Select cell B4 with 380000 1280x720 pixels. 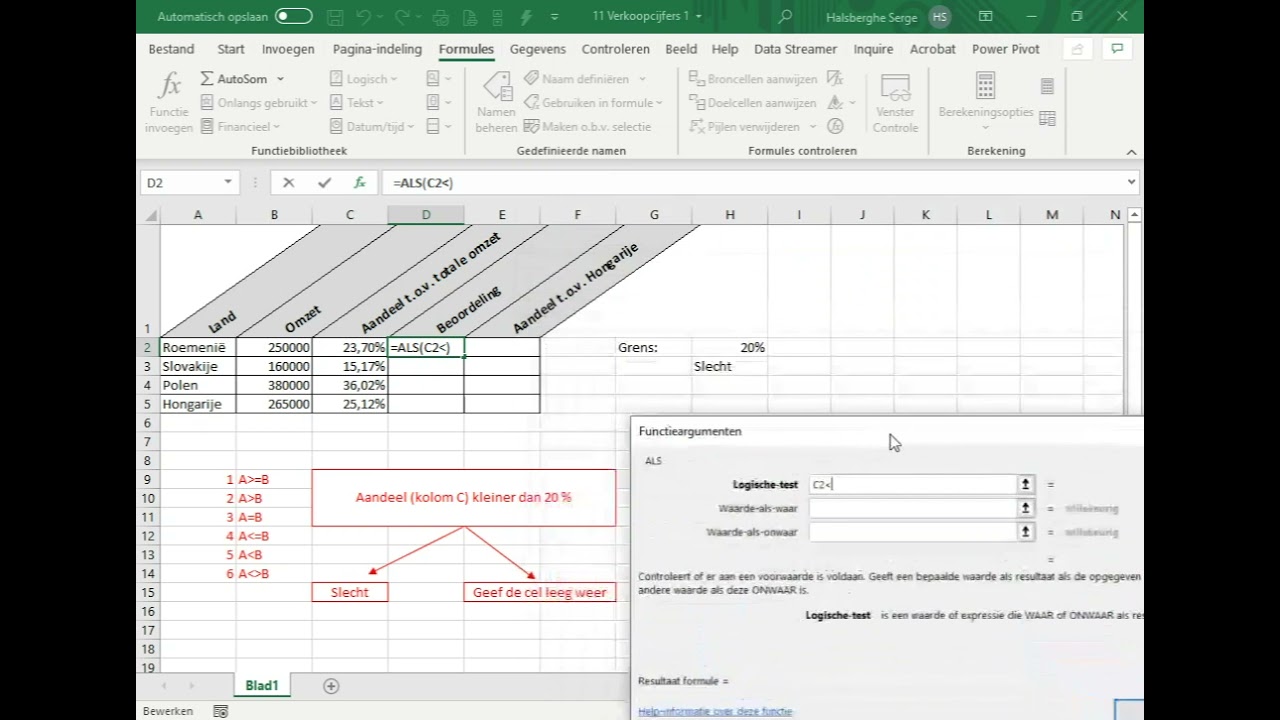274,385
